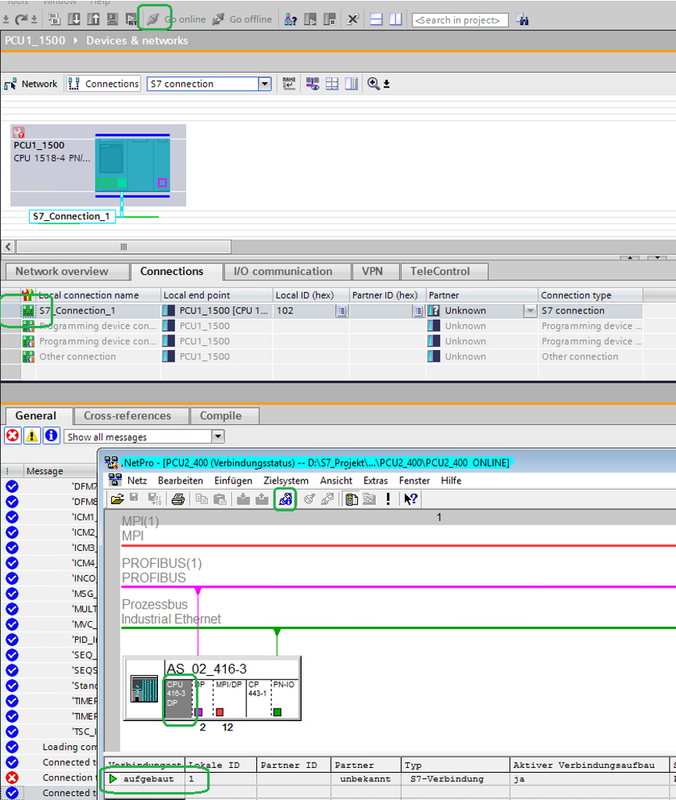Click the connection status activation icon in NetPro
This screenshot has width=676, height=800.
286,498
